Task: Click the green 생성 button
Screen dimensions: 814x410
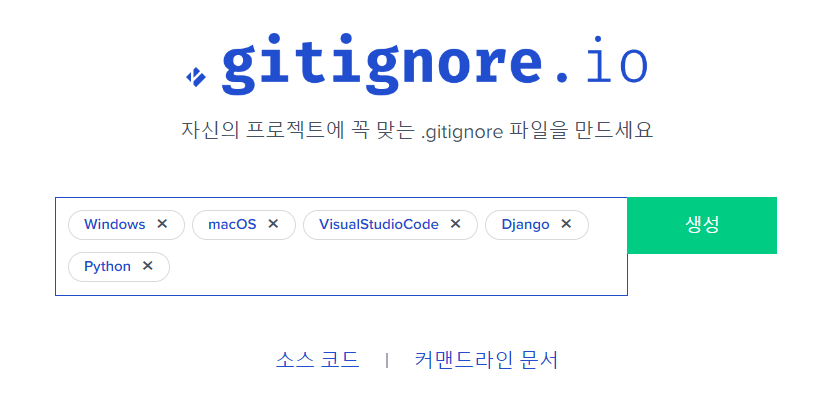Action: click(x=702, y=225)
